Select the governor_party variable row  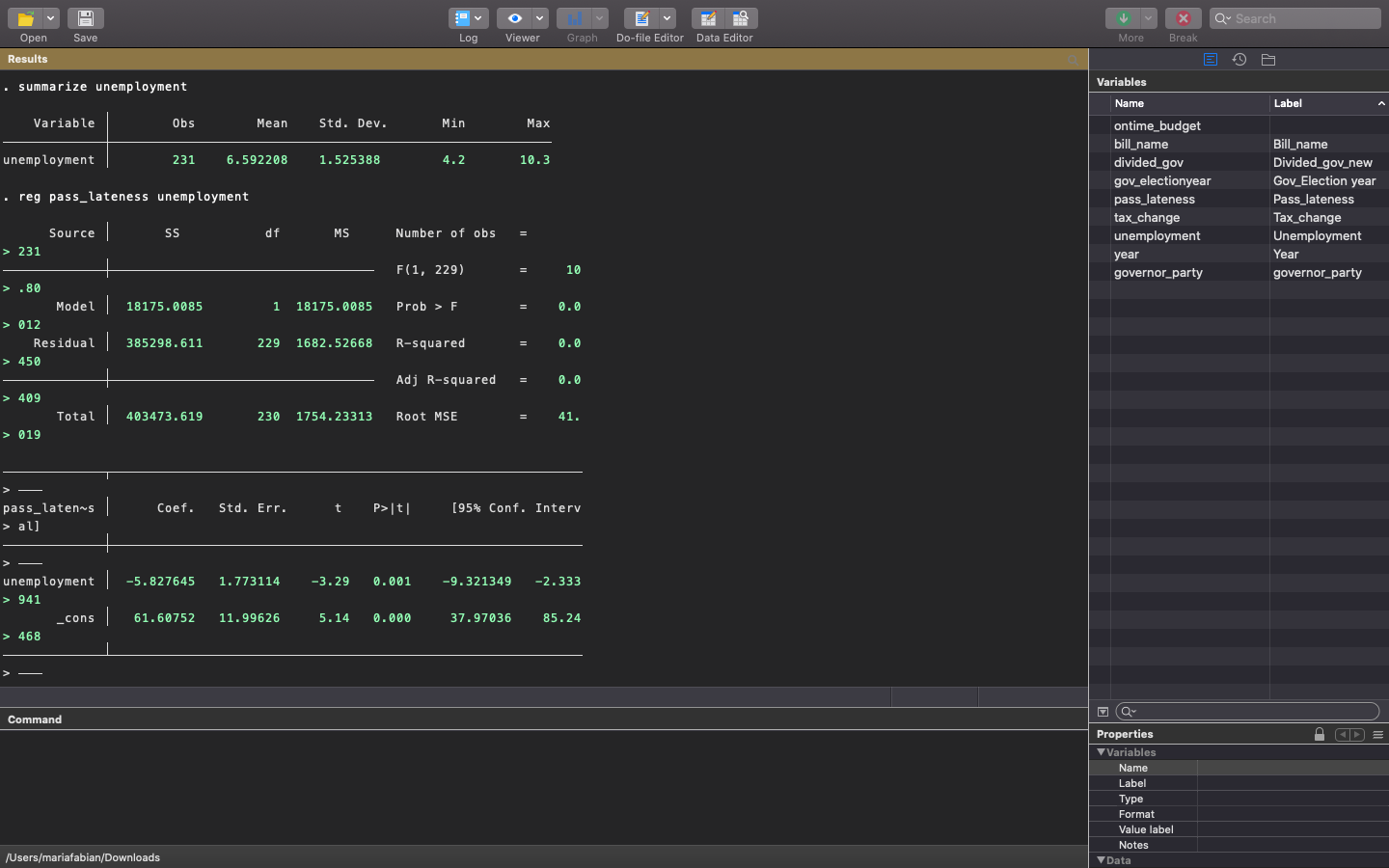(x=1239, y=272)
